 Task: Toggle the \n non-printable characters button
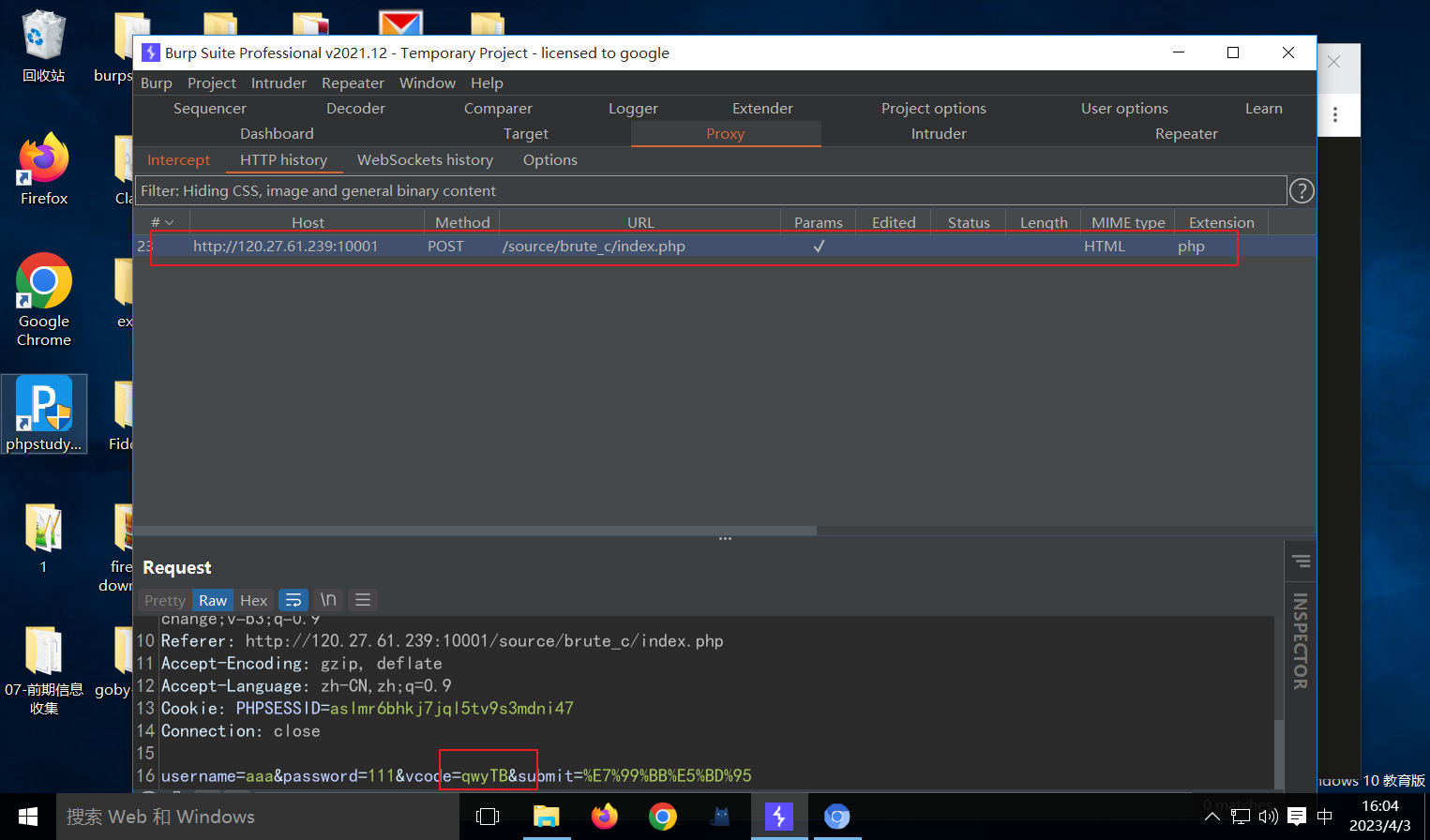[x=328, y=600]
